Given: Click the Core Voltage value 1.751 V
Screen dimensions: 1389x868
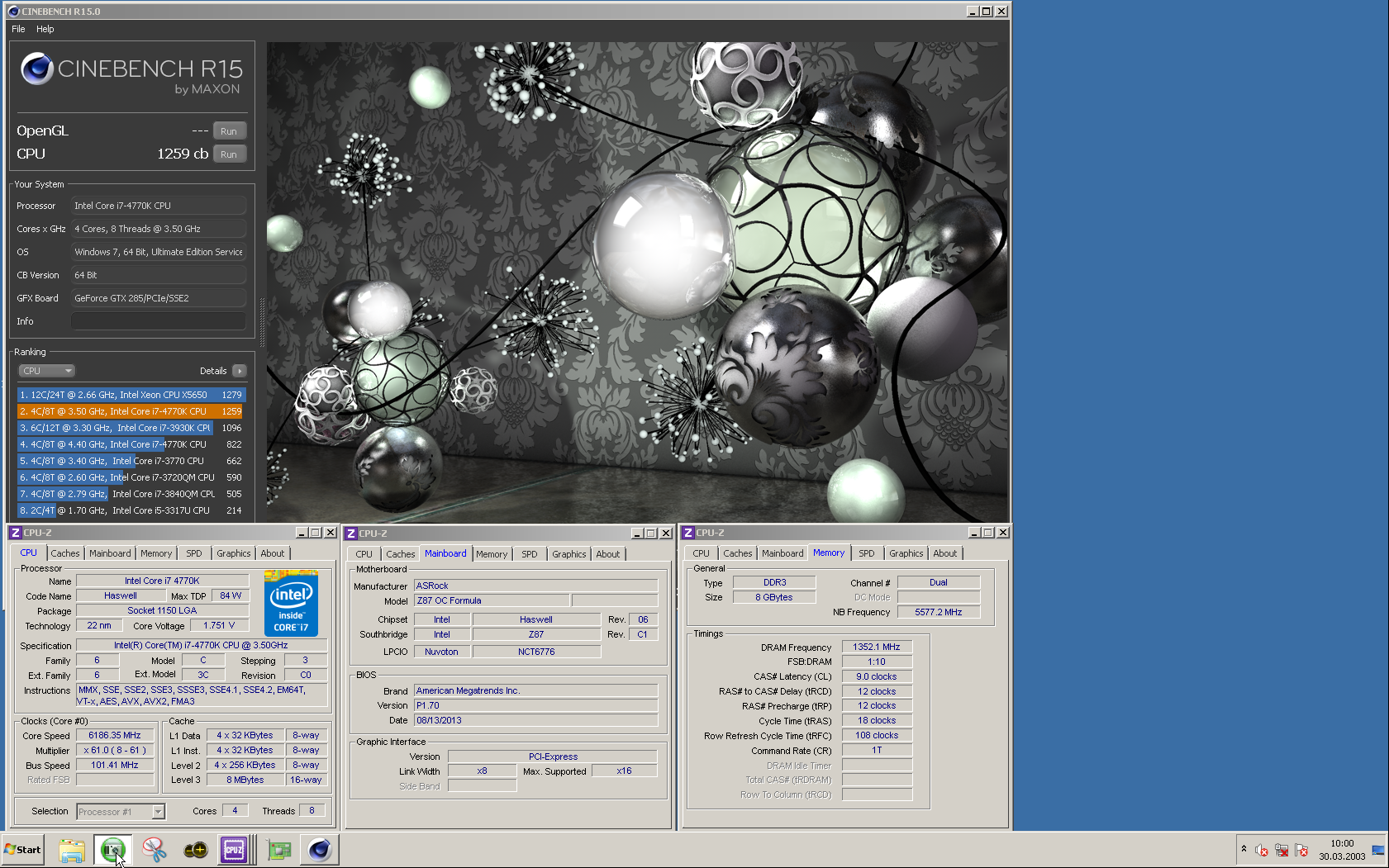Looking at the screenshot, I should [219, 625].
